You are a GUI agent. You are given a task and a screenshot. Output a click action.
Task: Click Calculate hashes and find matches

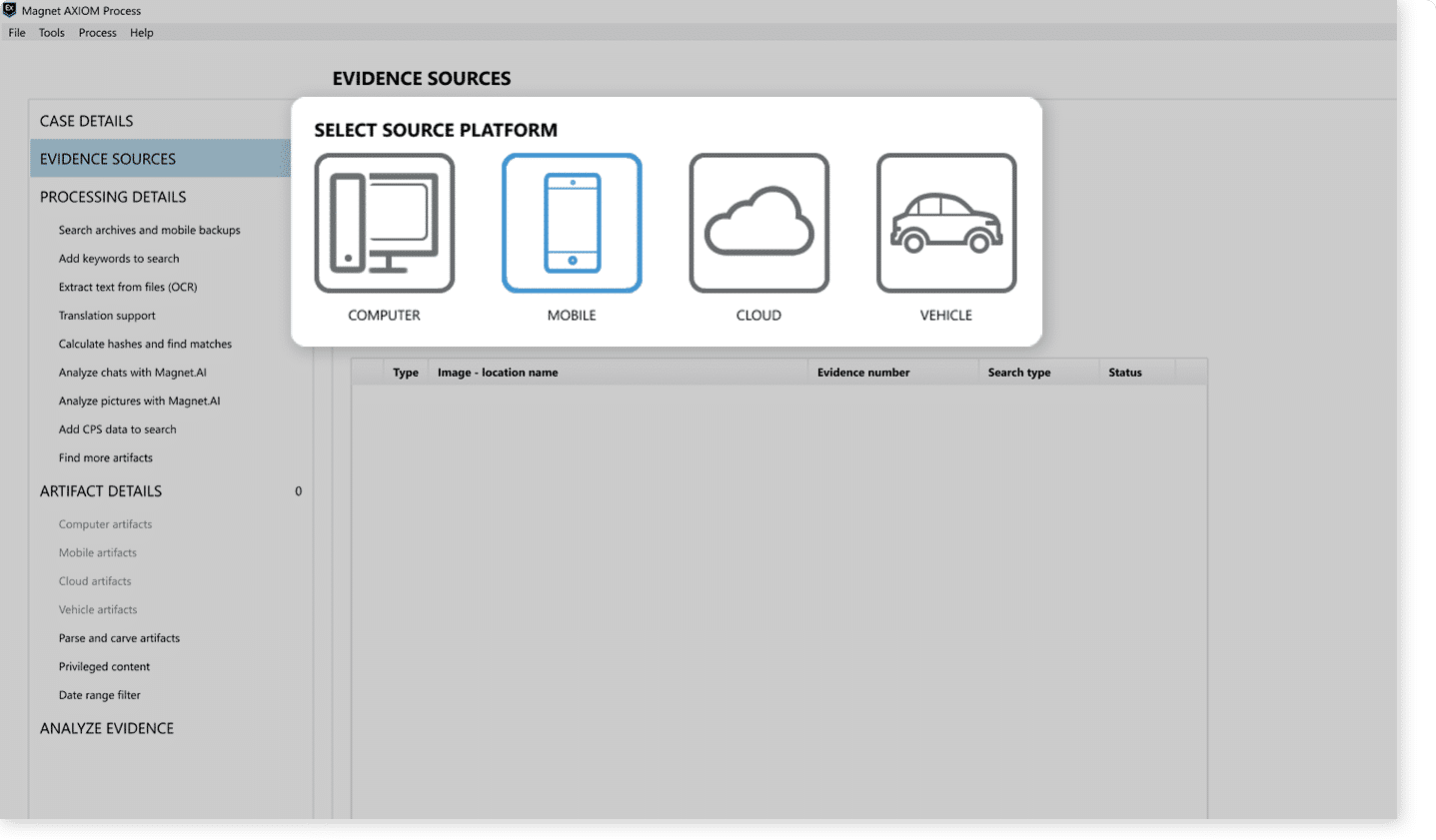pyautogui.click(x=144, y=343)
